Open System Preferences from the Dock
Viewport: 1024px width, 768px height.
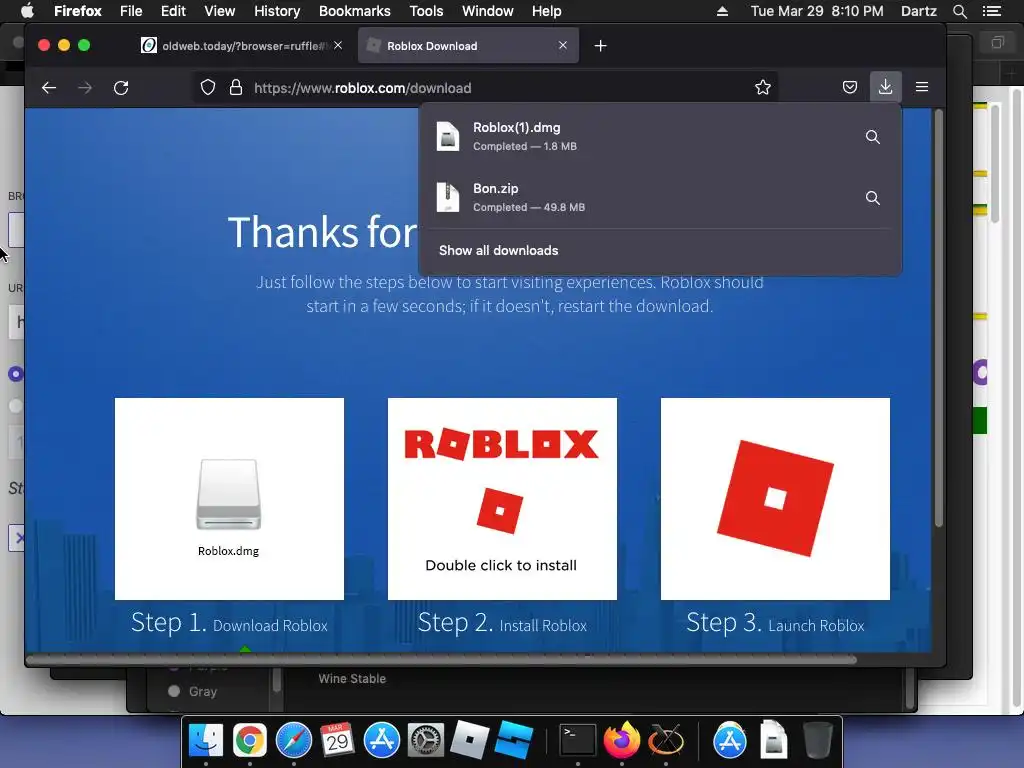(426, 740)
